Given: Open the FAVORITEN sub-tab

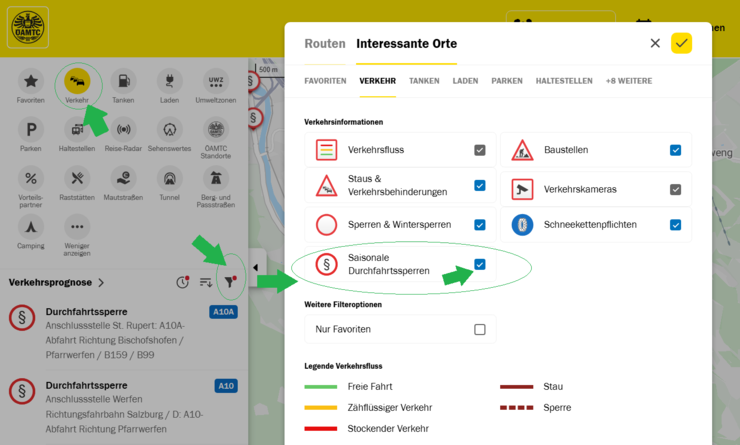Looking at the screenshot, I should click(x=325, y=81).
